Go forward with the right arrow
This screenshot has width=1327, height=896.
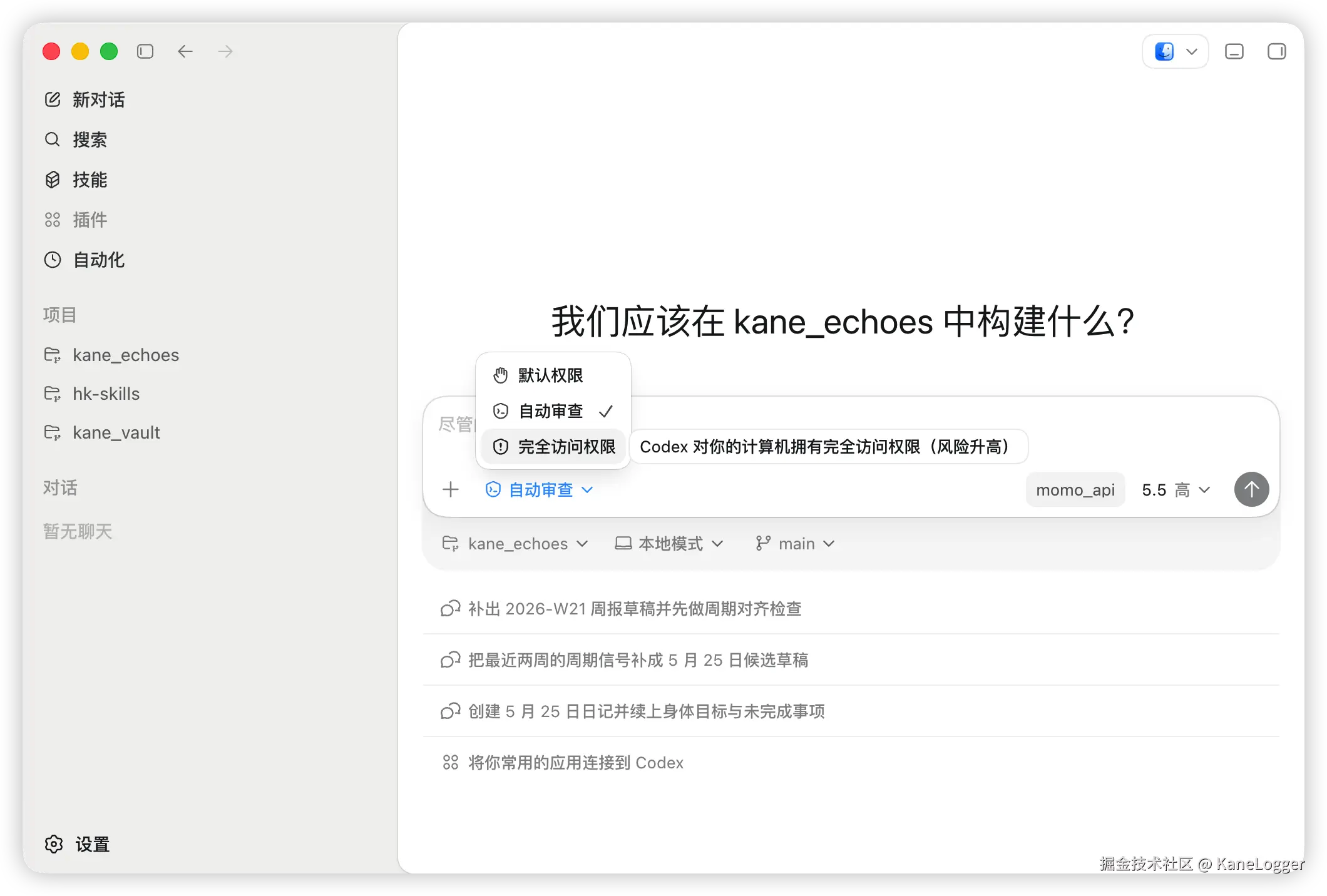225,51
